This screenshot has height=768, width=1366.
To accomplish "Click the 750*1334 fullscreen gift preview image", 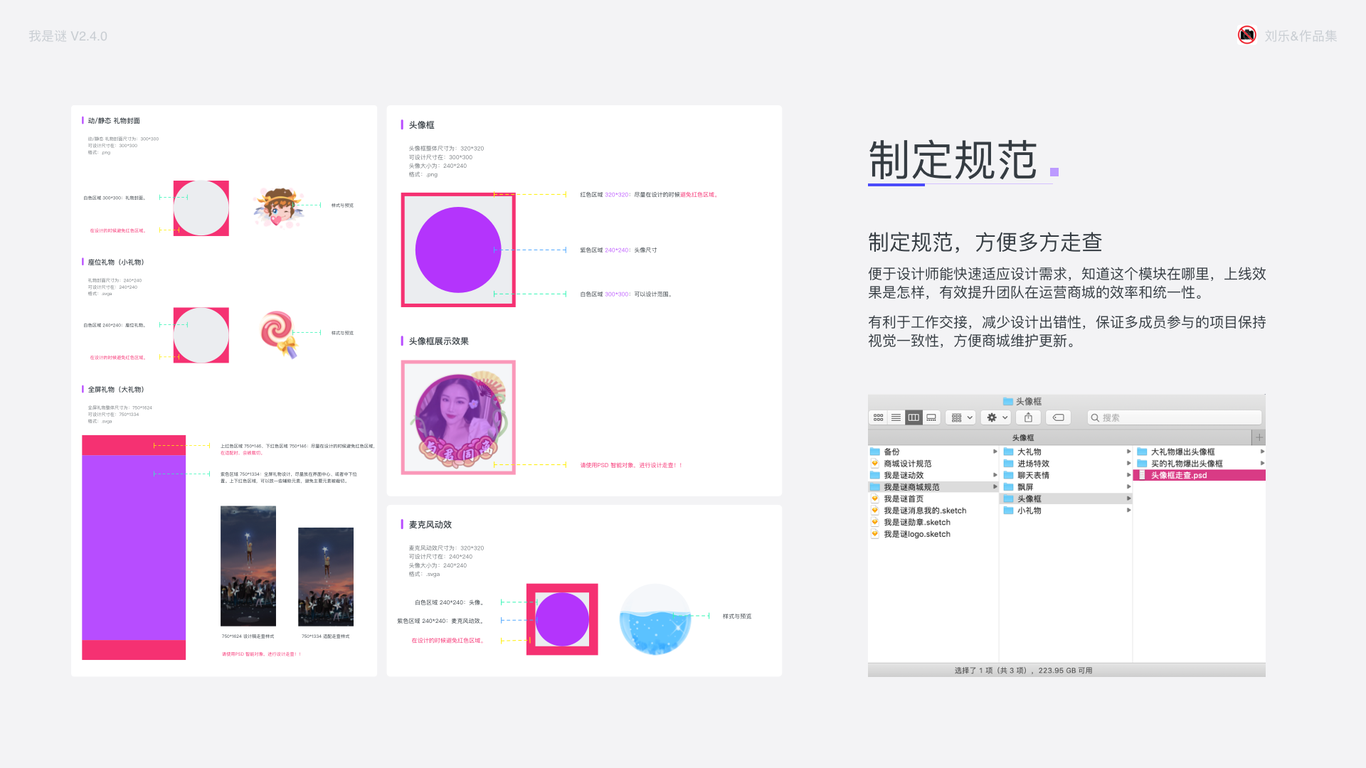I will pyautogui.click(x=326, y=577).
